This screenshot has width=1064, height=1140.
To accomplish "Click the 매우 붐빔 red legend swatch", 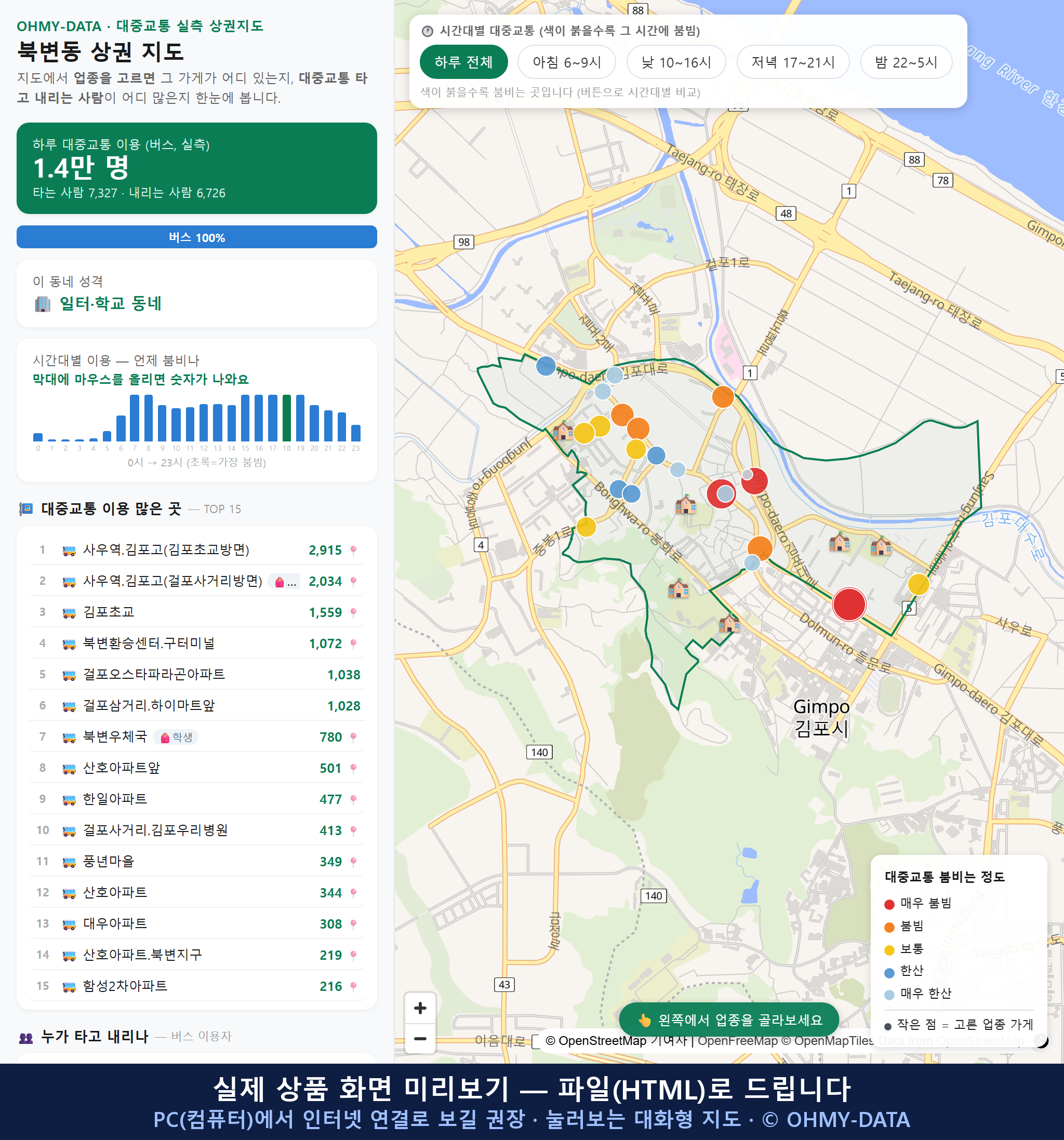I will click(889, 904).
